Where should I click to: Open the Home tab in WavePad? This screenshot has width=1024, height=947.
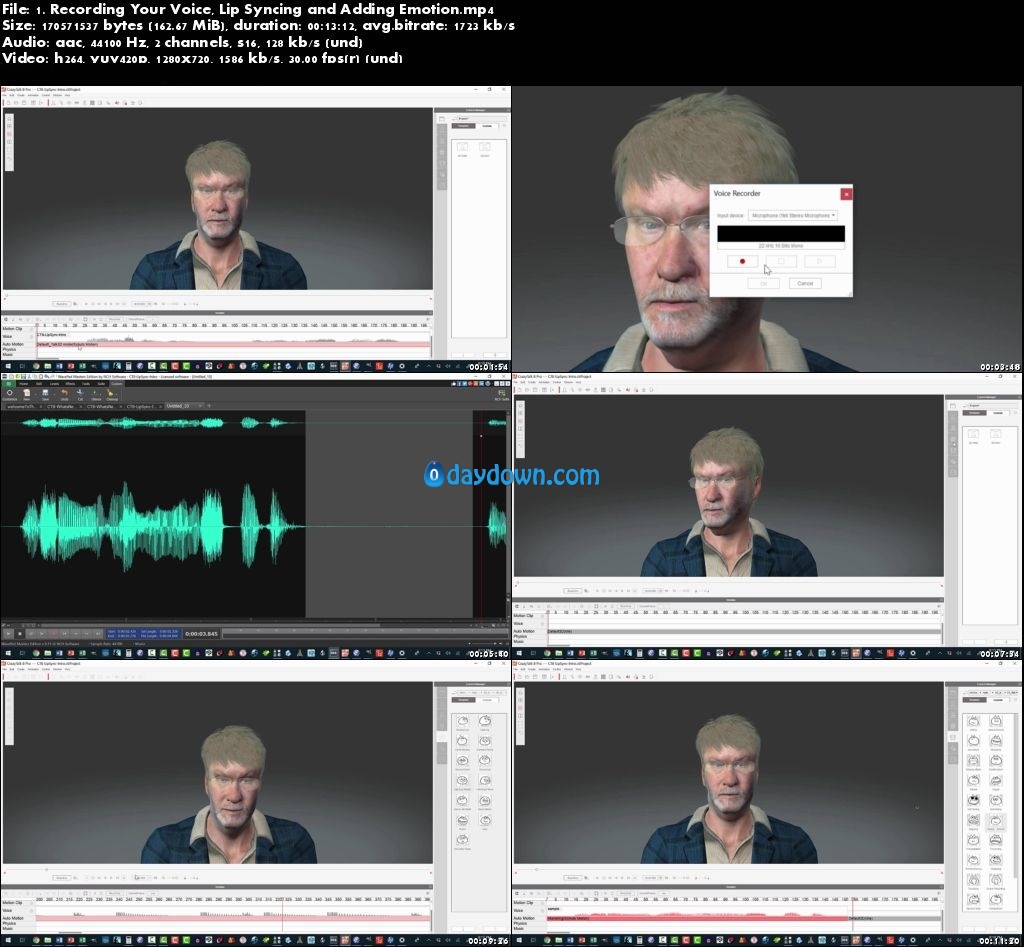(x=24, y=384)
